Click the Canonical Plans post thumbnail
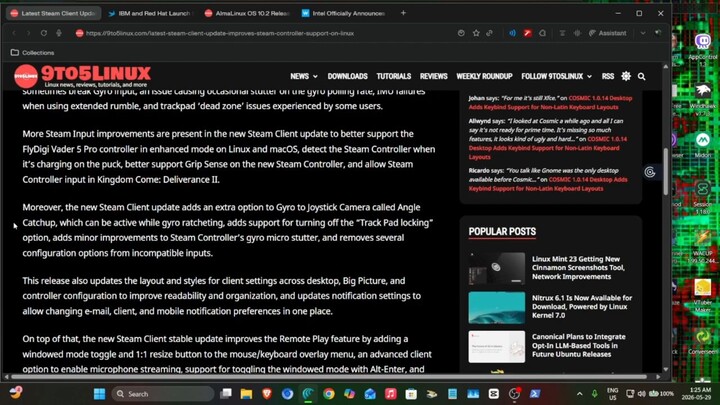Screen dimensions: 720x405 point(497,347)
